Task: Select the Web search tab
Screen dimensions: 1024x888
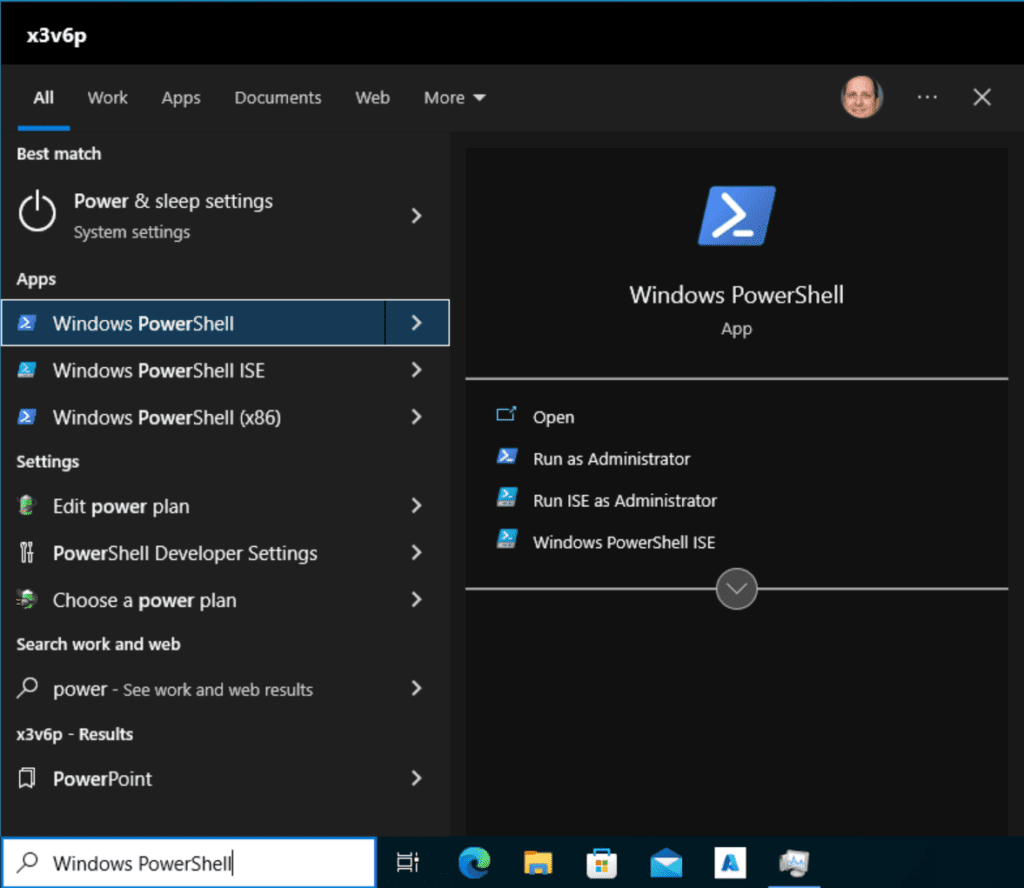Action: click(x=372, y=97)
